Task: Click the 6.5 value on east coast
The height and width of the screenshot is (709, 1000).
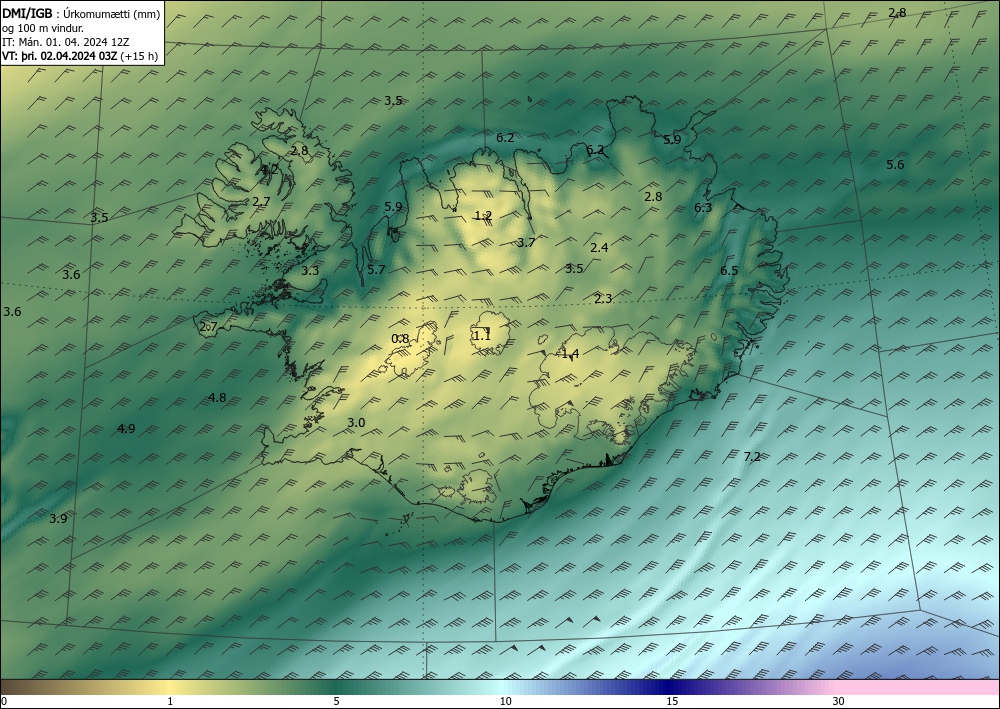Action: coord(729,270)
